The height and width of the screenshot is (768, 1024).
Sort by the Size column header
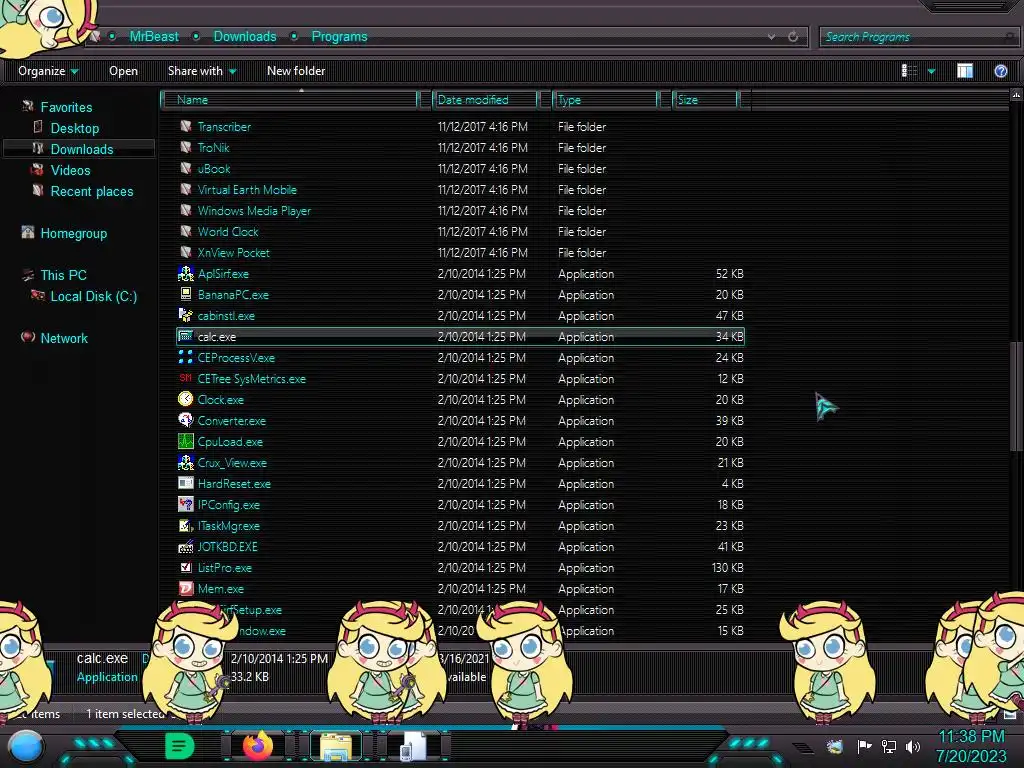(705, 99)
